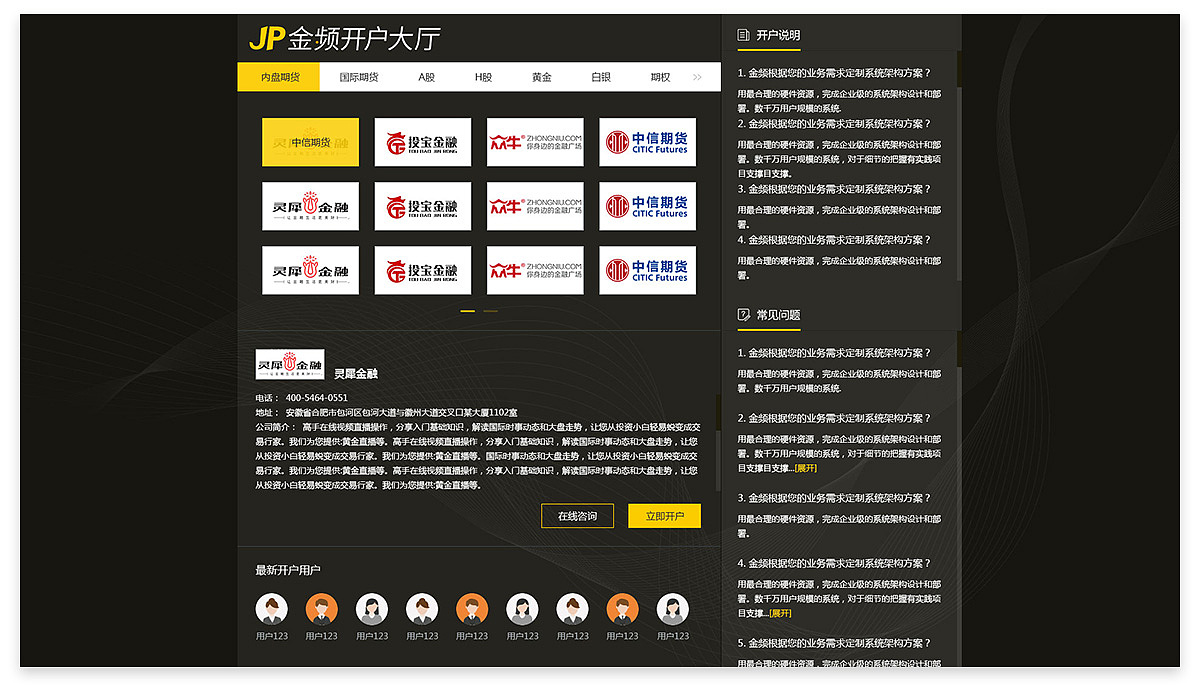Click the last 用户123 avatar on the right

[x=672, y=608]
